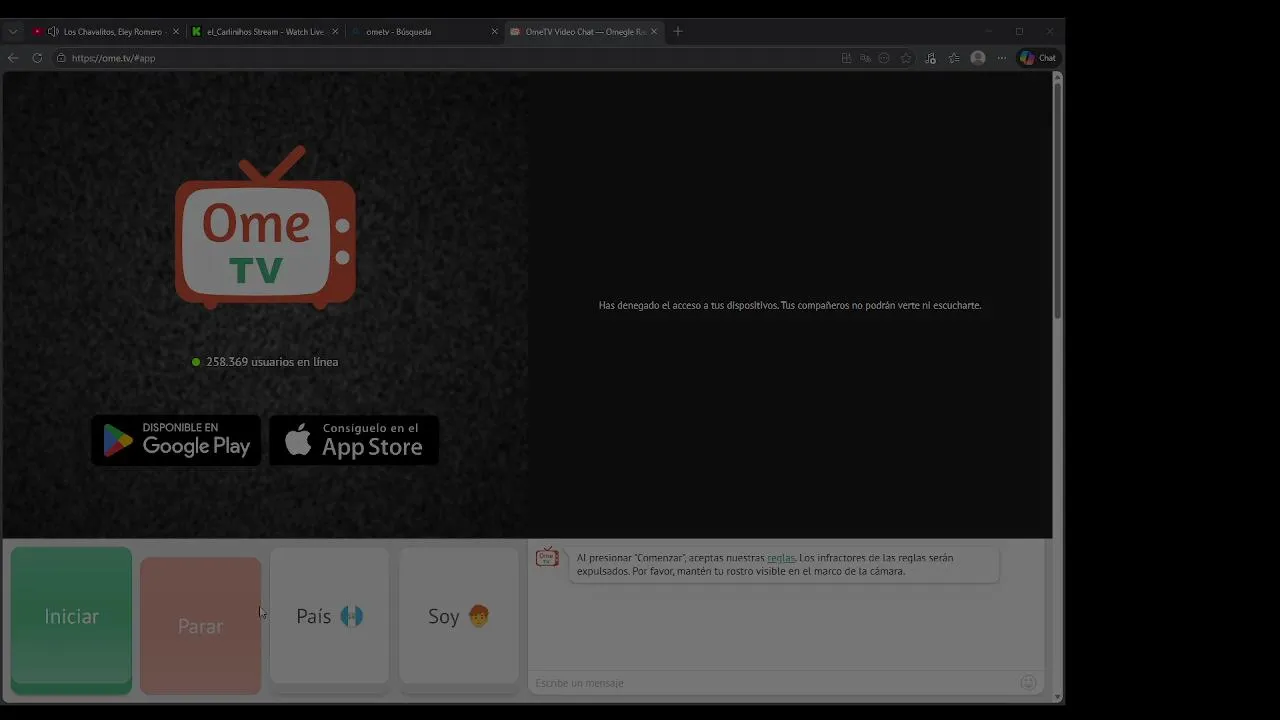Click '258.369 usuarios en línea' counter text
The height and width of the screenshot is (720, 1280).
tap(272, 362)
